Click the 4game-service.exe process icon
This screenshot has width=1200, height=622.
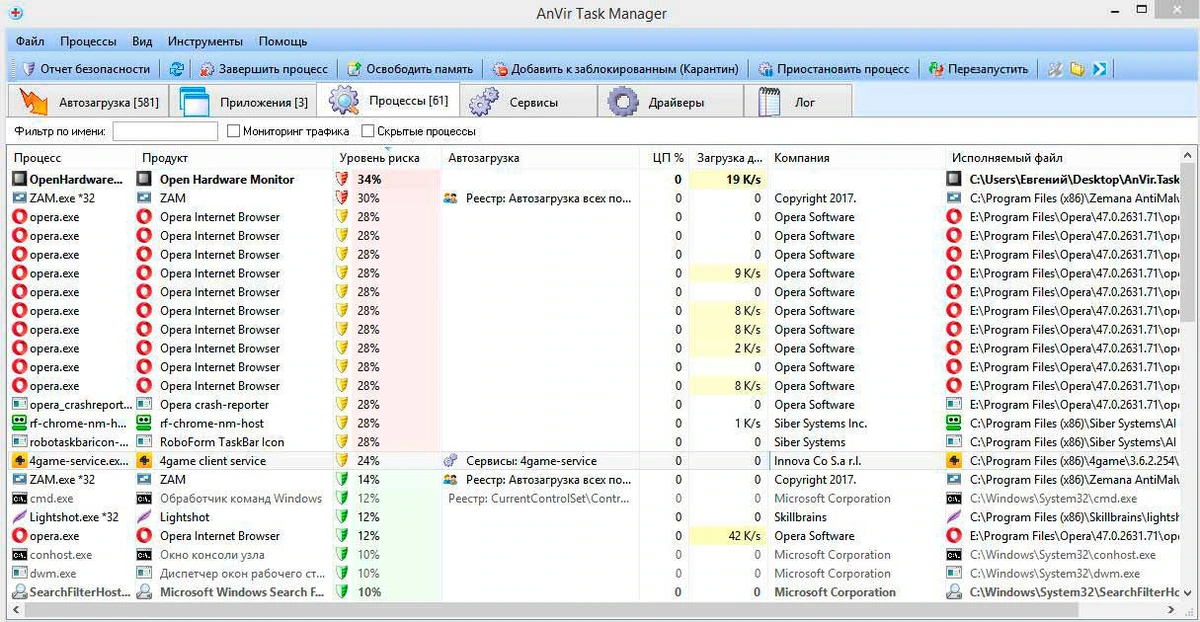19,461
